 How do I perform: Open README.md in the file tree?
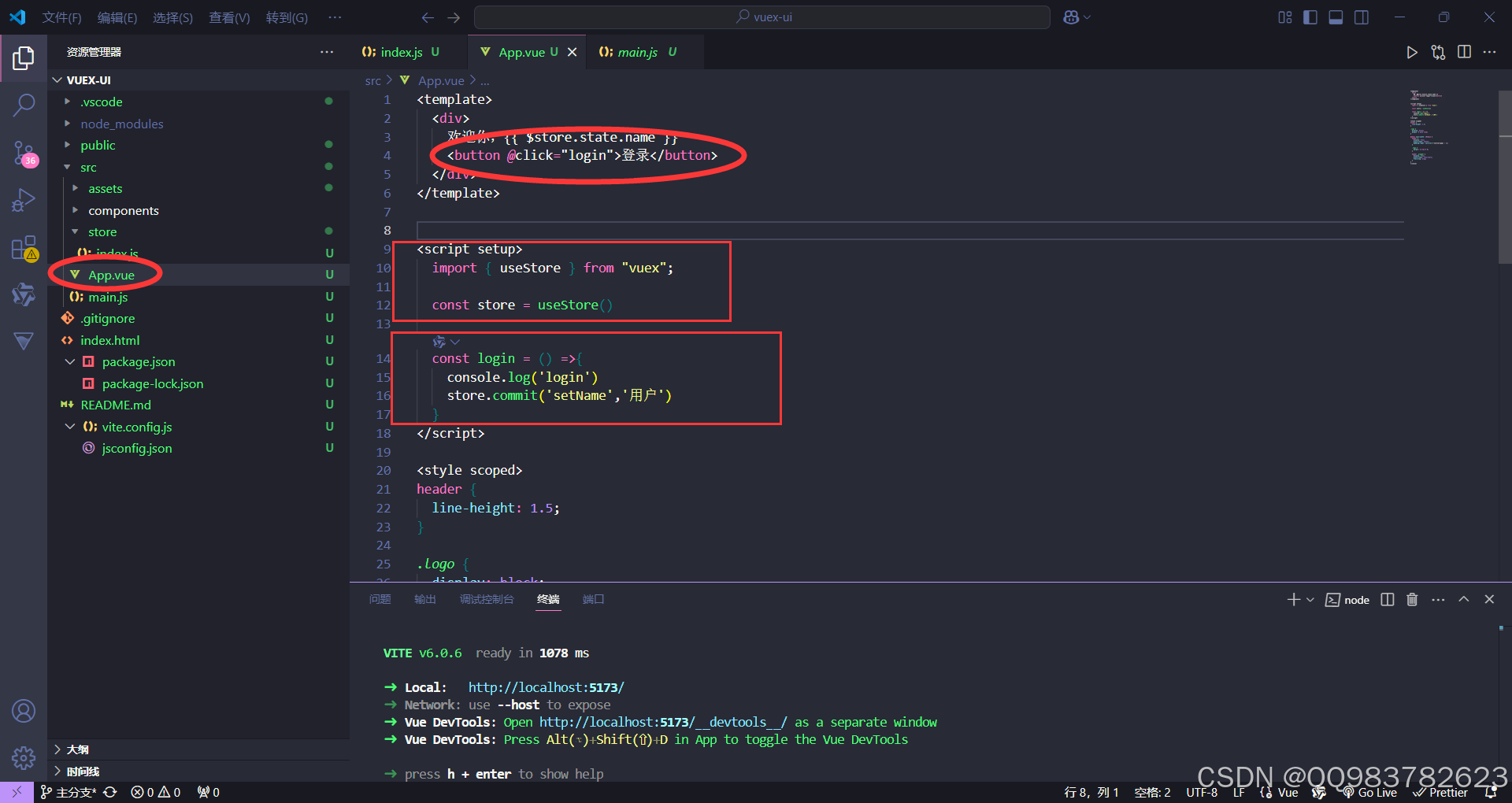[x=198, y=405]
